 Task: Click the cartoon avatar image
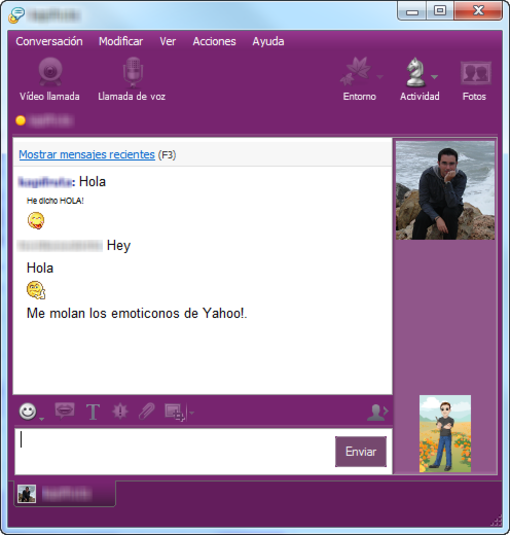(x=445, y=434)
